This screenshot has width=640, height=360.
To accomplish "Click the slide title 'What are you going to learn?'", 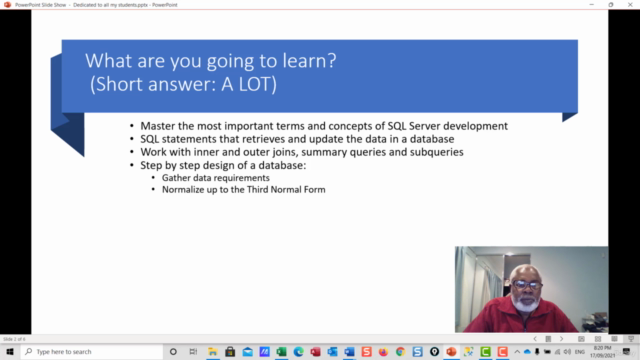I will pos(211,60).
